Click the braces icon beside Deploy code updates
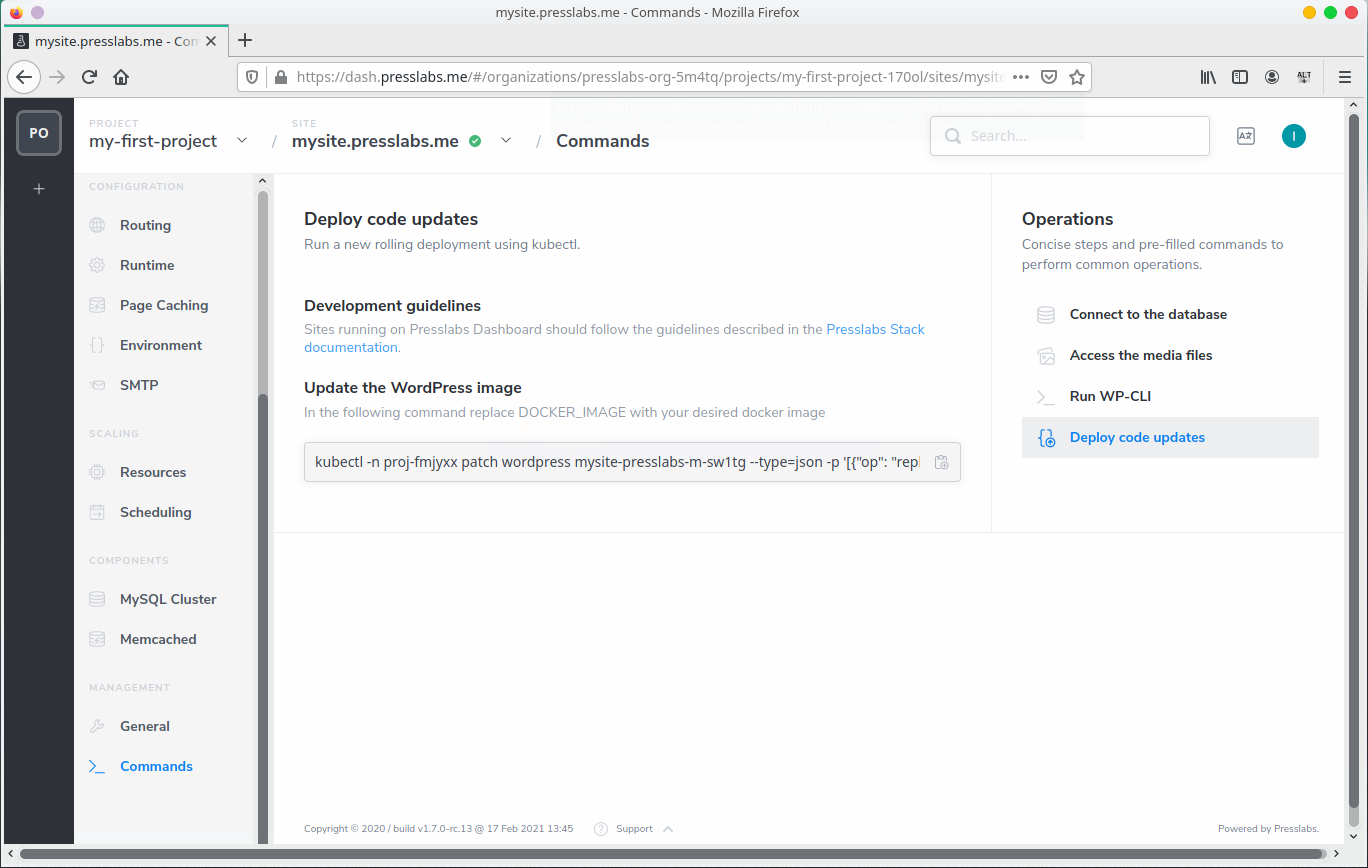The height and width of the screenshot is (868, 1368). (1046, 437)
